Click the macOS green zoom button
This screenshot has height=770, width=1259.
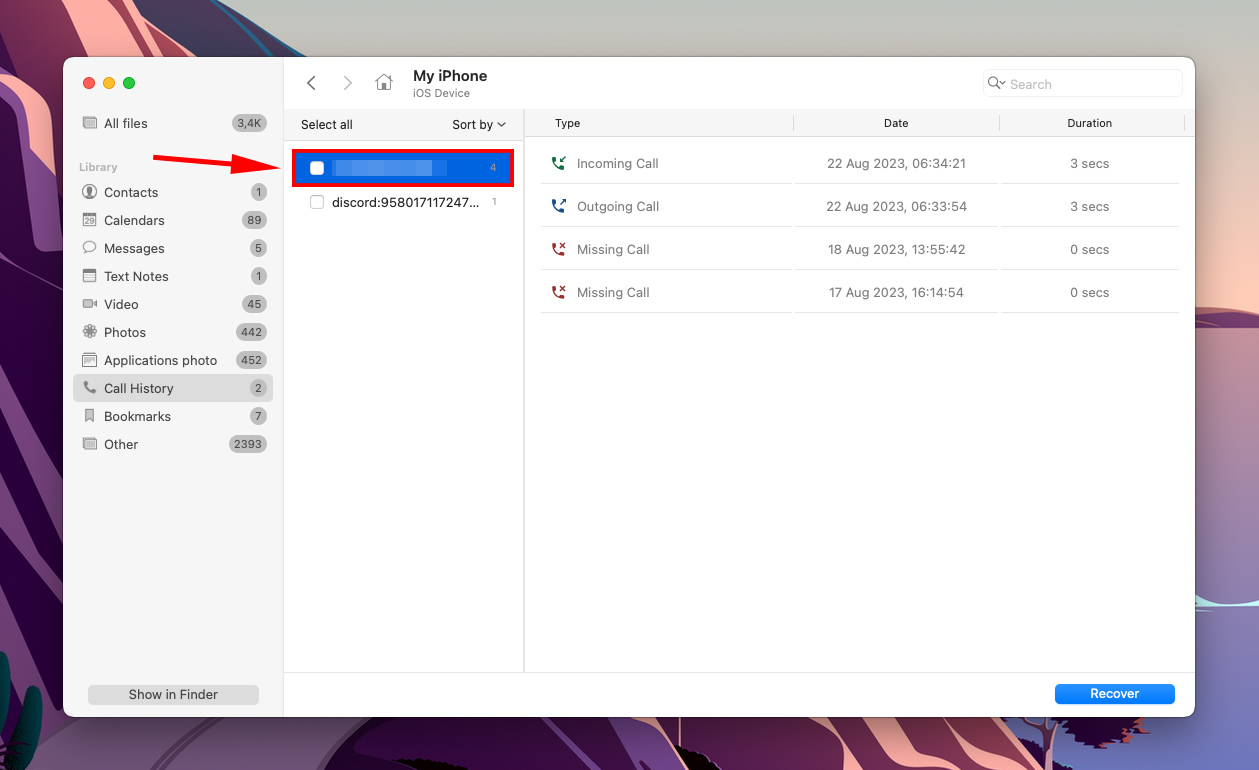tap(129, 83)
